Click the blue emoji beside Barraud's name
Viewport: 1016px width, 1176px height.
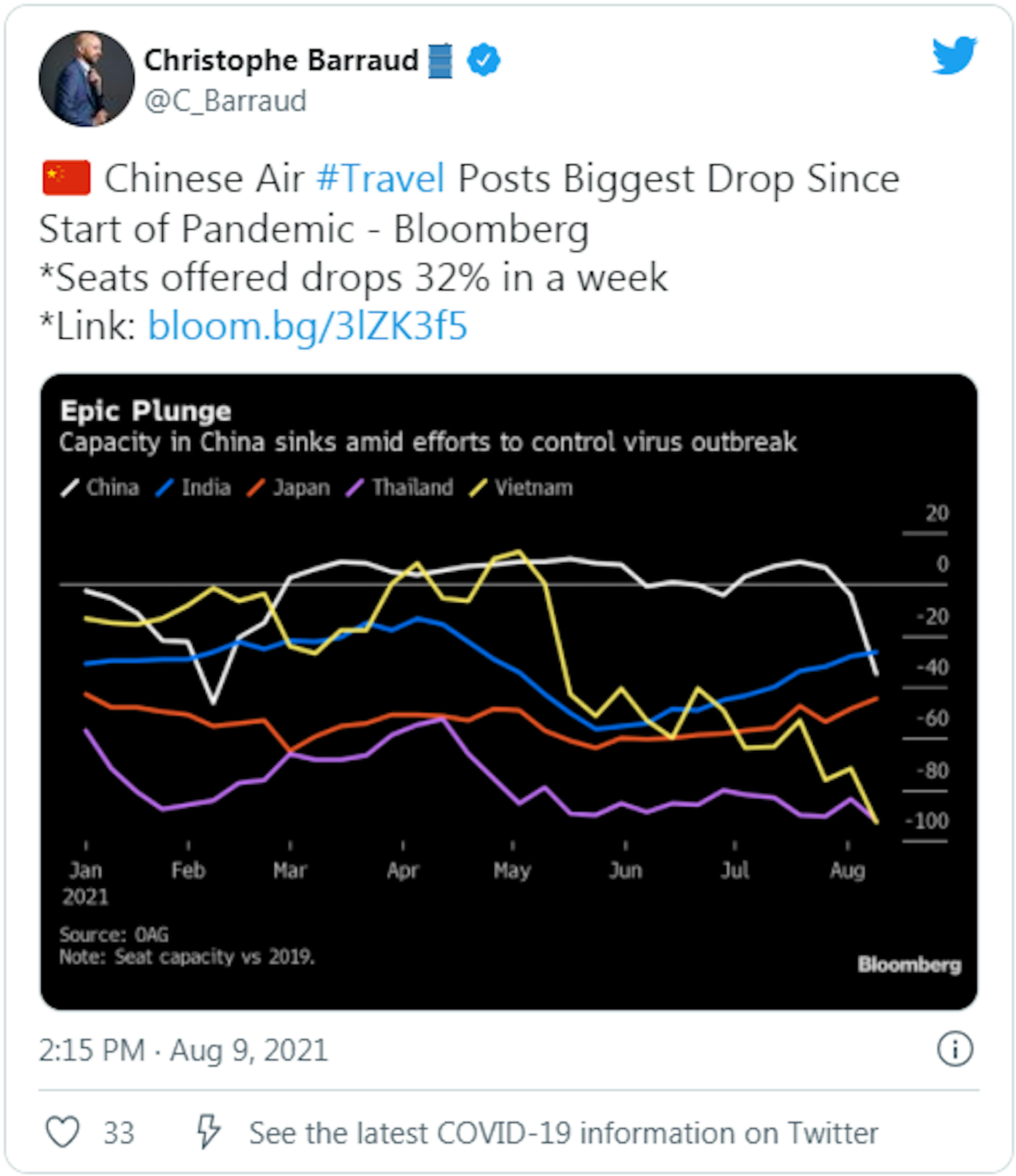pyautogui.click(x=440, y=61)
